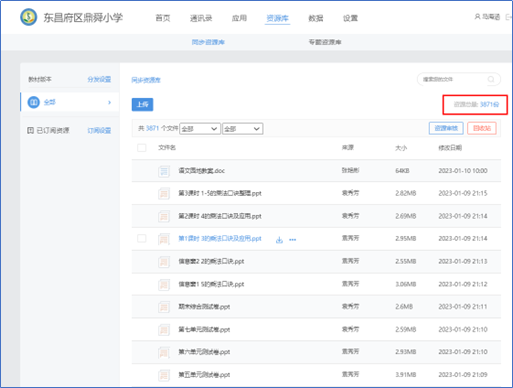Image resolution: width=513 pixels, height=388 pixels.
Task: Switch to the 应用 tab
Action: coord(239,18)
